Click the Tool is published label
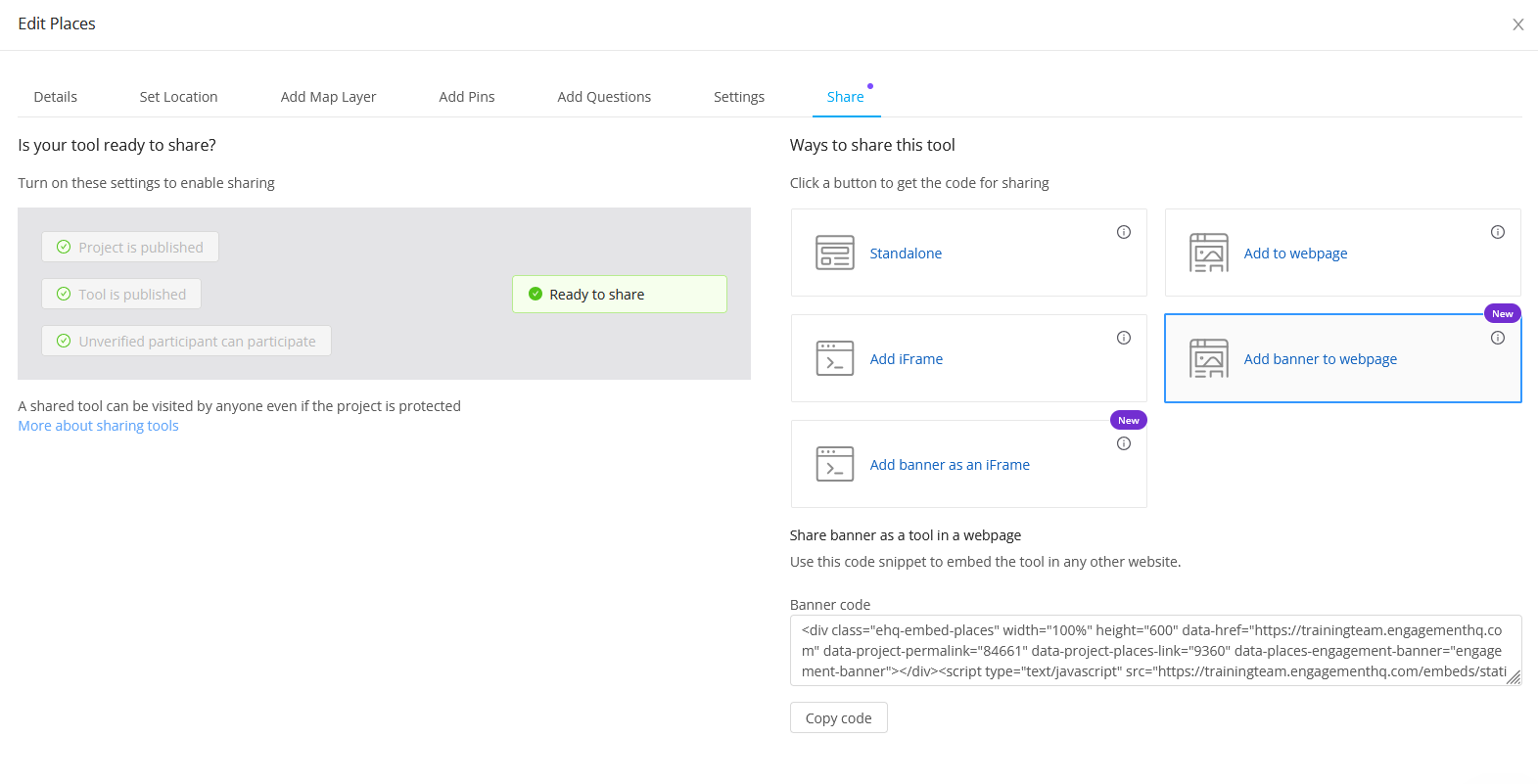This screenshot has height=784, width=1538. (132, 295)
